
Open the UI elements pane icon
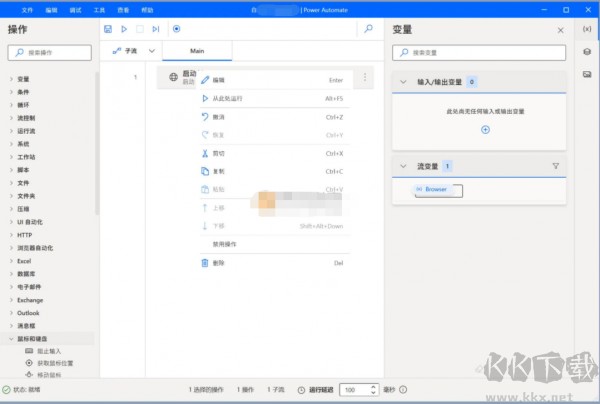(x=587, y=53)
